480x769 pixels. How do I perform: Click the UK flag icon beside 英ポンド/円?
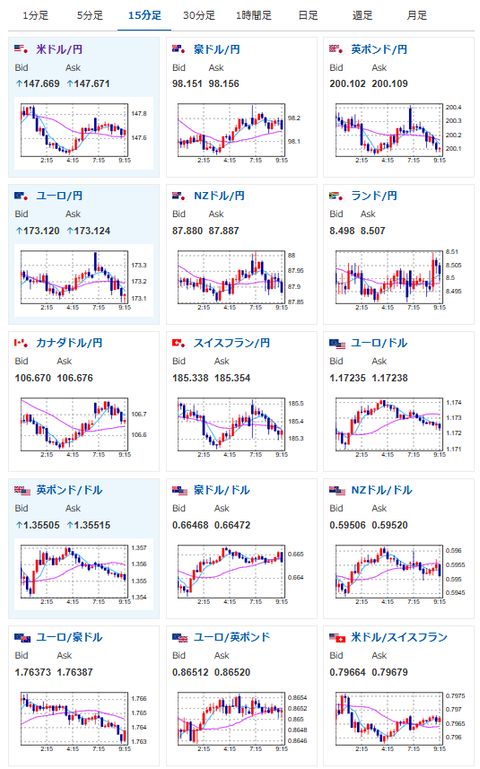coord(337,49)
